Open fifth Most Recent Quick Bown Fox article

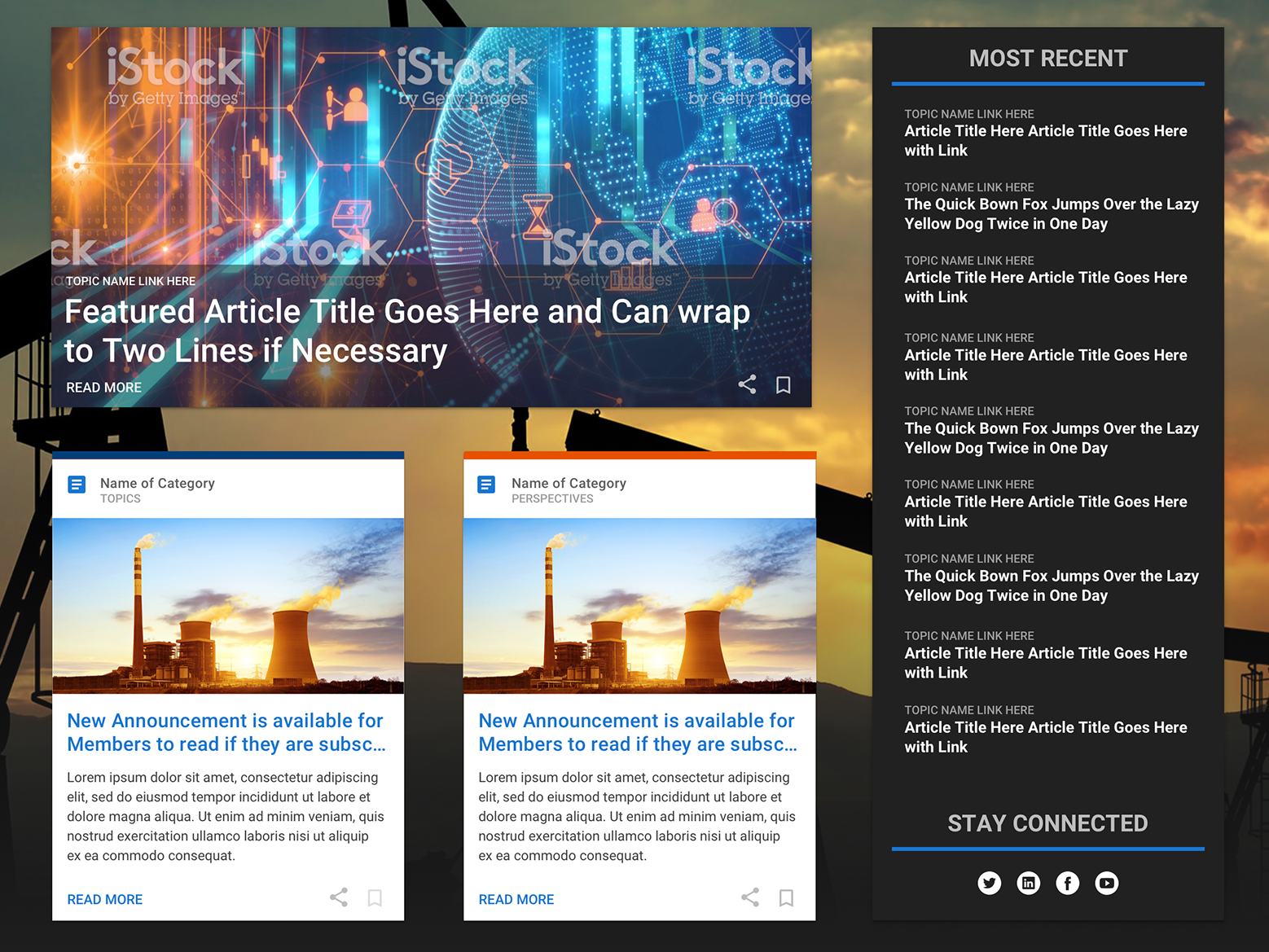pos(1052,438)
